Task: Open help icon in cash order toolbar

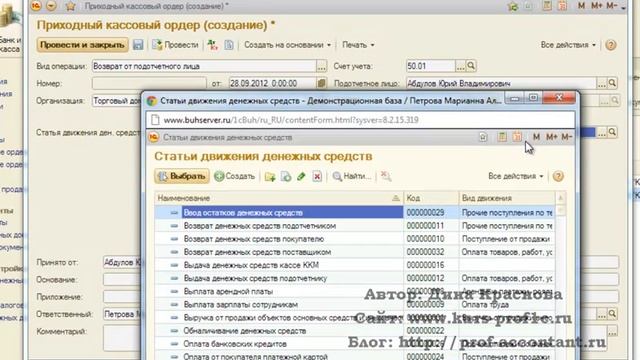Action: [611, 45]
